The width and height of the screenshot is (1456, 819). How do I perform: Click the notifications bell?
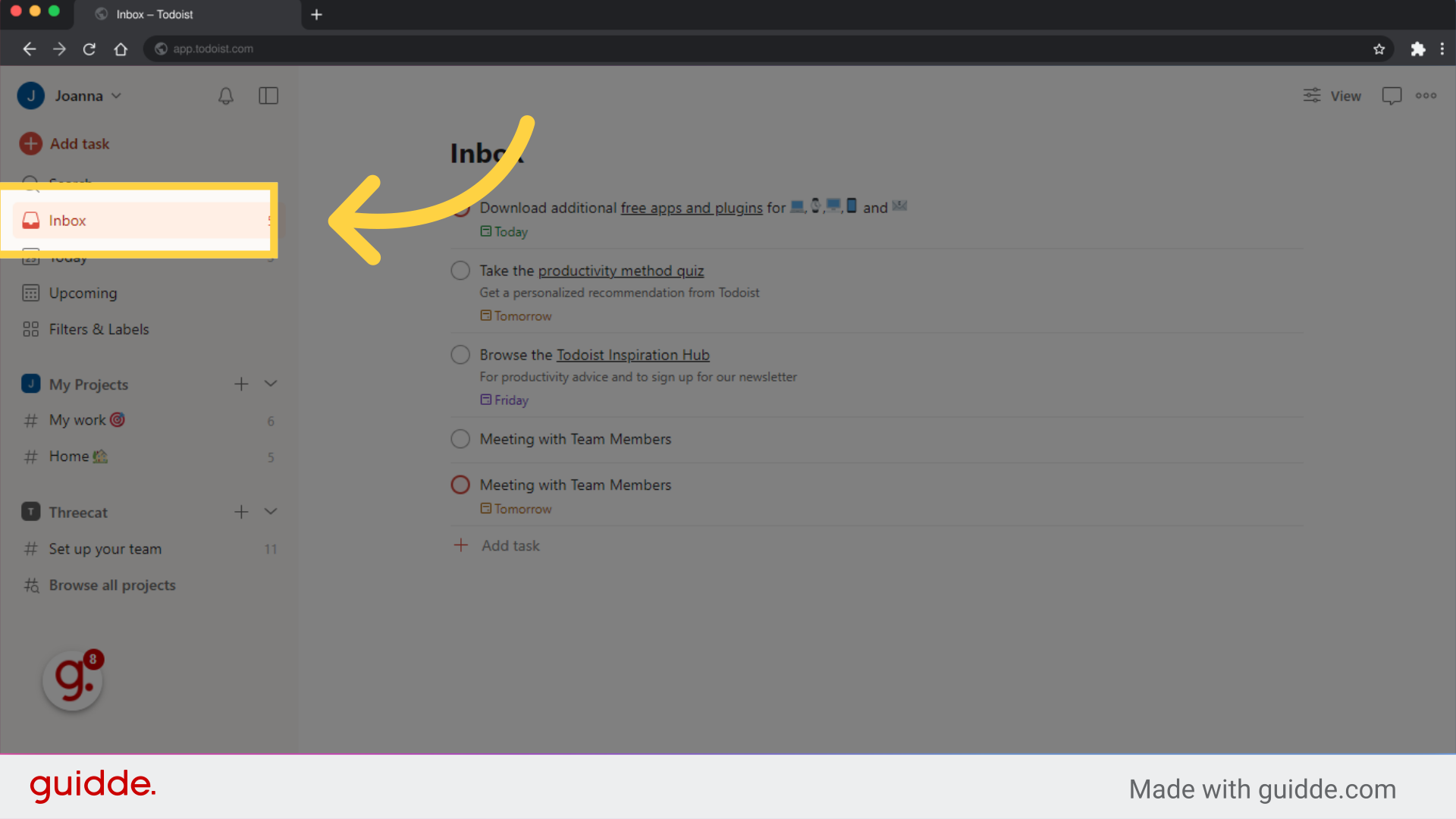225,96
